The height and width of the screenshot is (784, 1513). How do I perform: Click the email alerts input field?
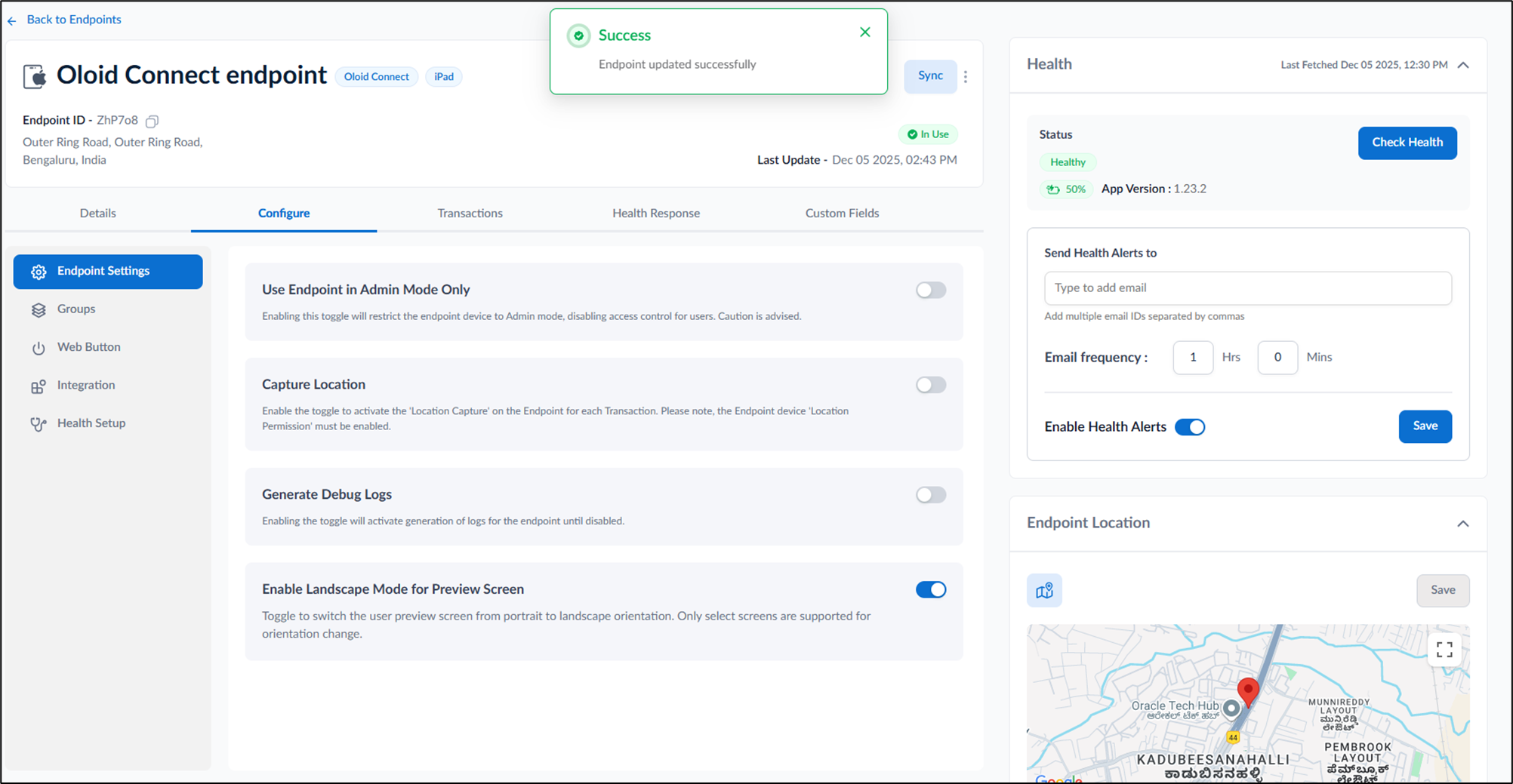(1247, 288)
